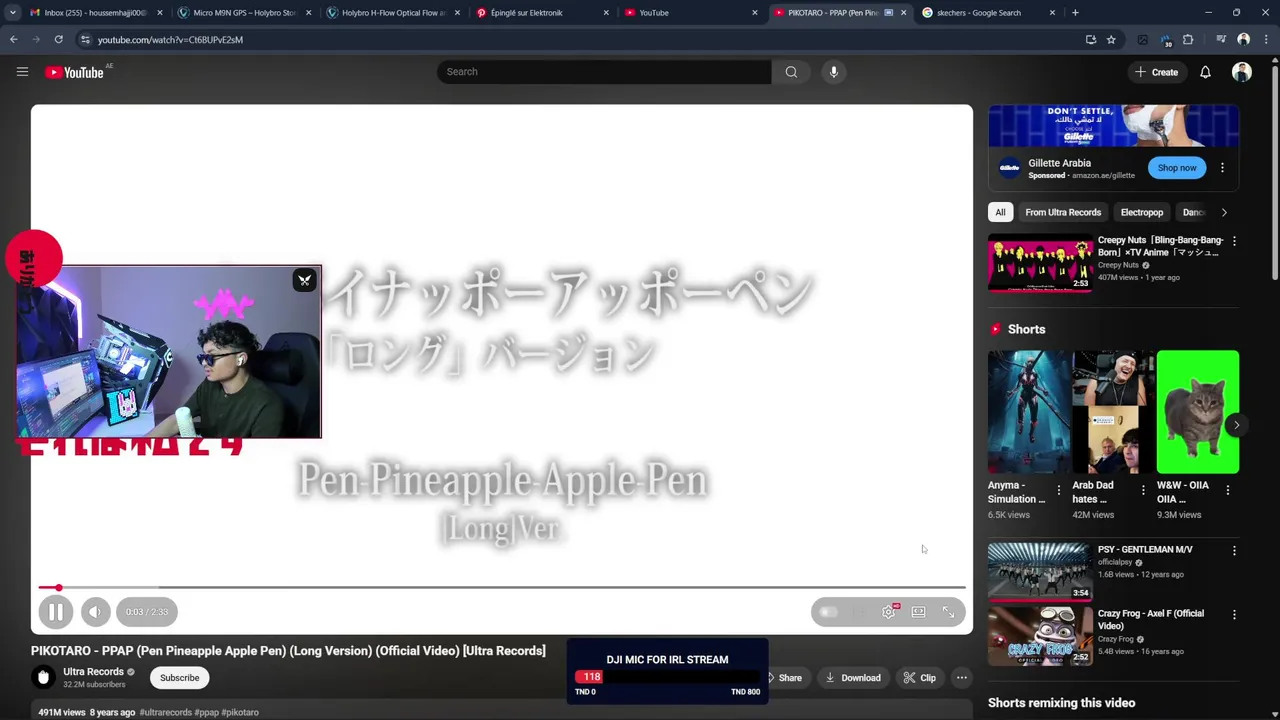1280x720 pixels.
Task: Open the YouTube account avatar menu
Action: point(1242,72)
